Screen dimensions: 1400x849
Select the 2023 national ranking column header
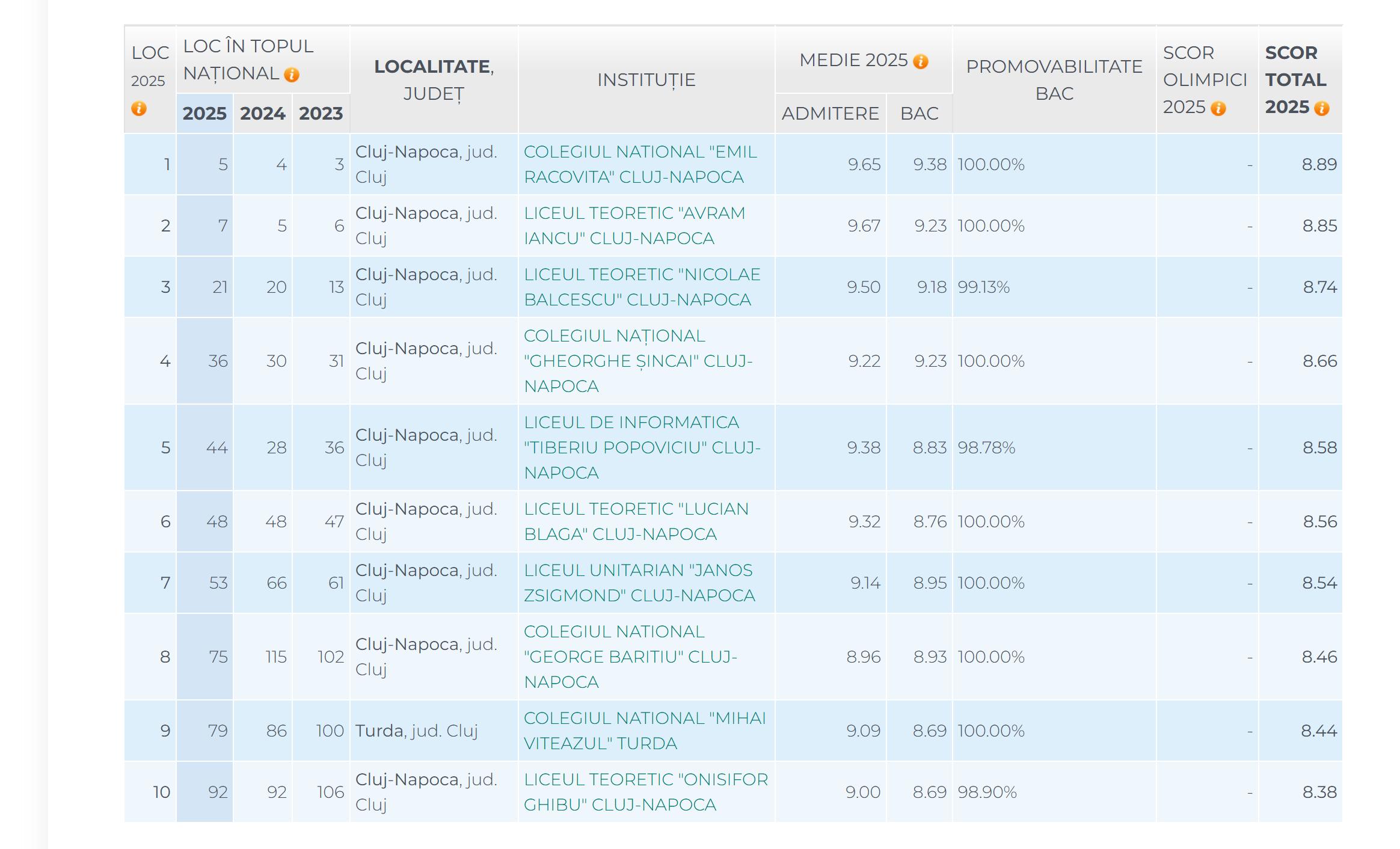321,113
